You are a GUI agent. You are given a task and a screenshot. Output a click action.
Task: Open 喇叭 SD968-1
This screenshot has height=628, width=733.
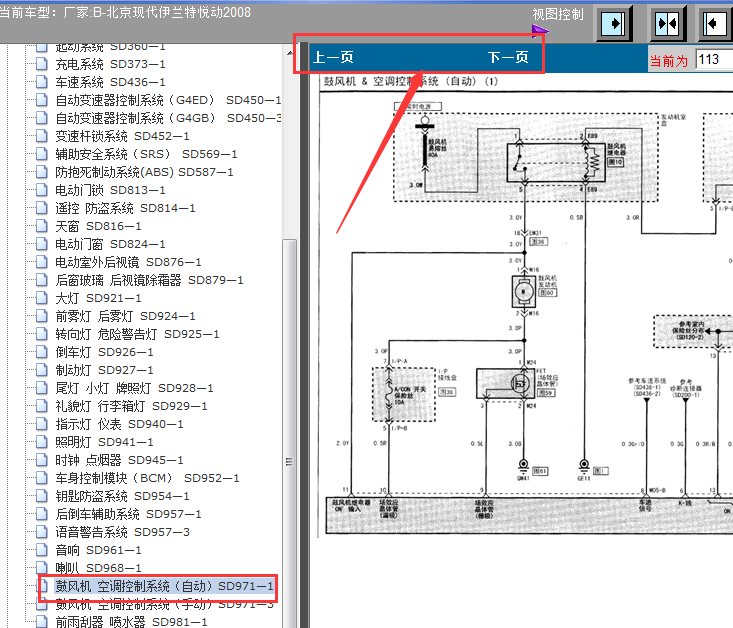click(98, 568)
